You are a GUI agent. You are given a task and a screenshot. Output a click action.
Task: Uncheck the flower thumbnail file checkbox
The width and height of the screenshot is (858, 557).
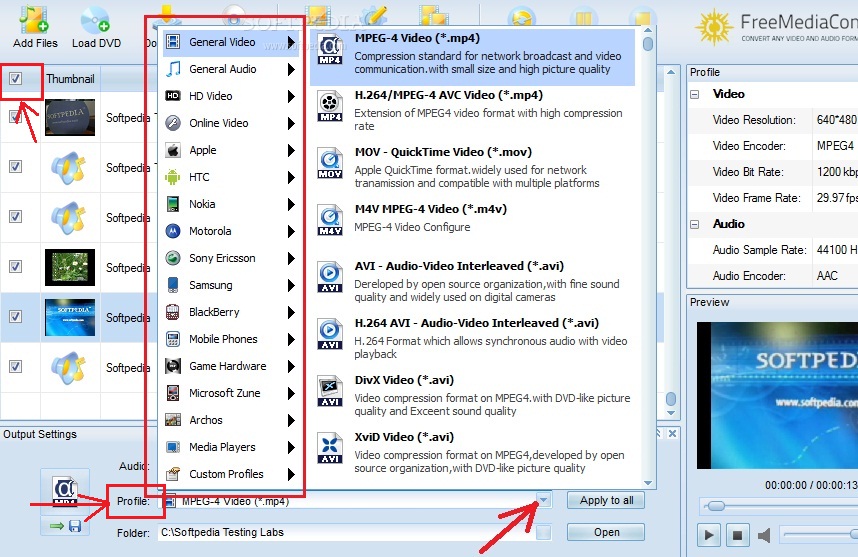[15, 266]
